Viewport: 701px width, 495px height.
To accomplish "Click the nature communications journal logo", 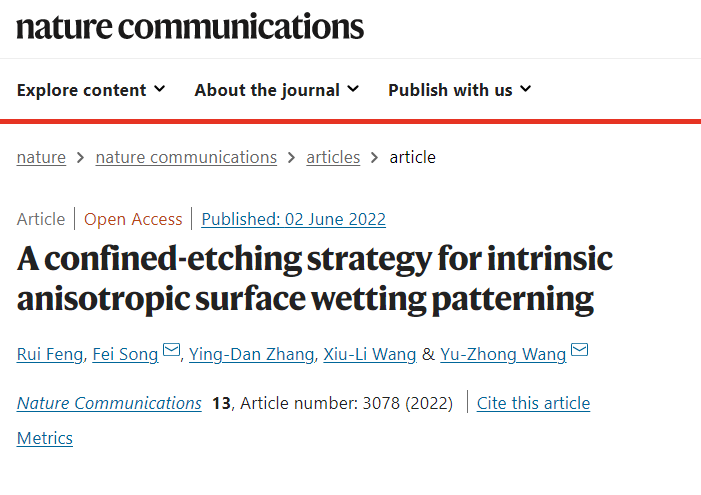I will 190,26.
